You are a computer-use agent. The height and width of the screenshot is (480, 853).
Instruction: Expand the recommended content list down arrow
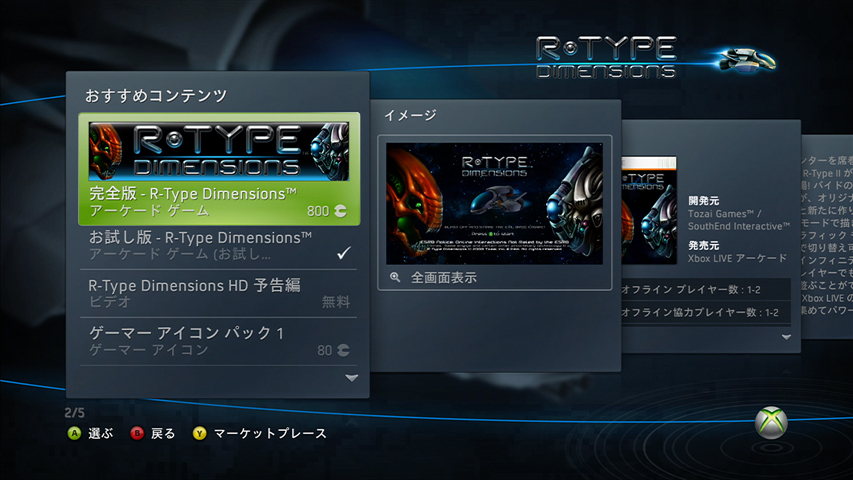pos(351,378)
